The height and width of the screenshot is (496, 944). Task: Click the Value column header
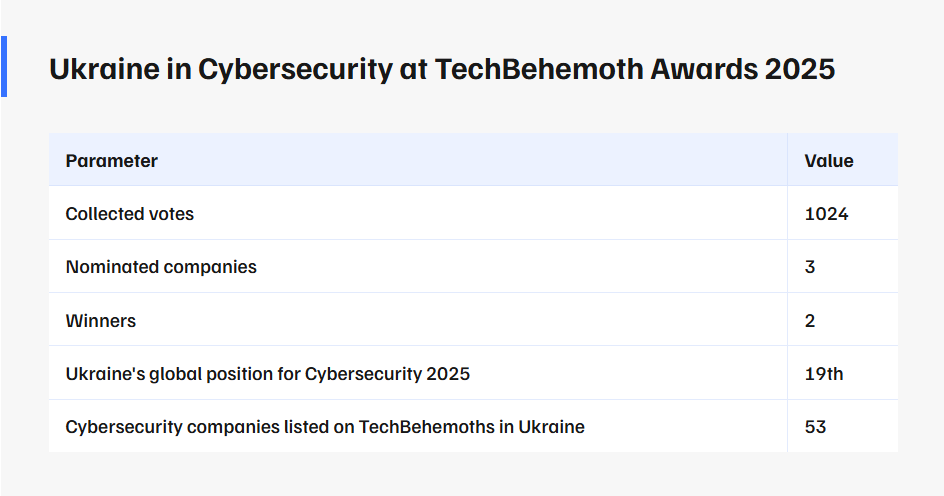click(829, 160)
